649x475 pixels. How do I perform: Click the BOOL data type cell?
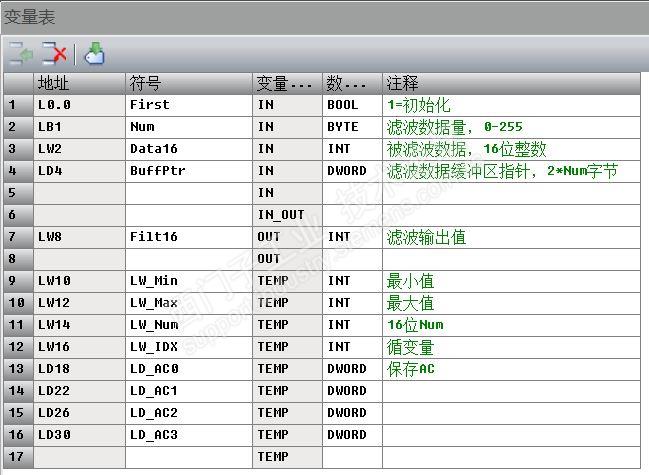point(352,106)
